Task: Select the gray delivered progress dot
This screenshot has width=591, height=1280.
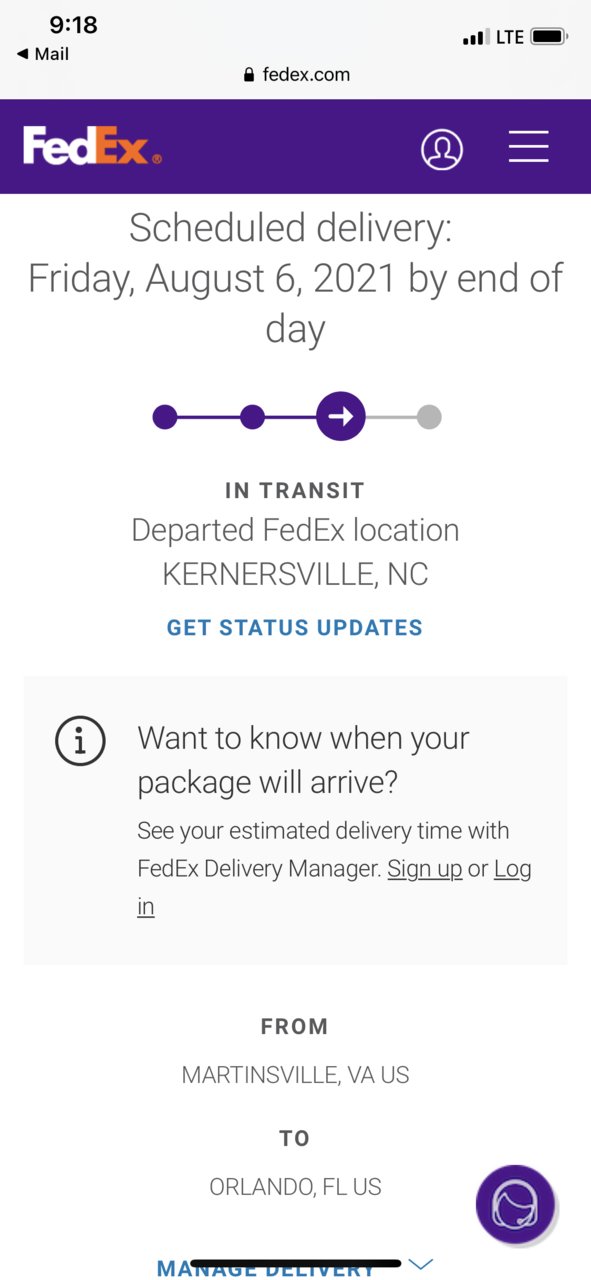Action: pyautogui.click(x=429, y=416)
